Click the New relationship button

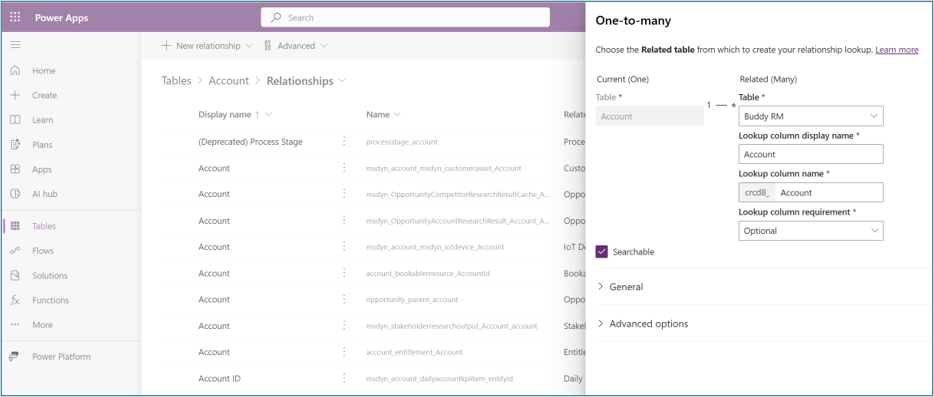[207, 46]
